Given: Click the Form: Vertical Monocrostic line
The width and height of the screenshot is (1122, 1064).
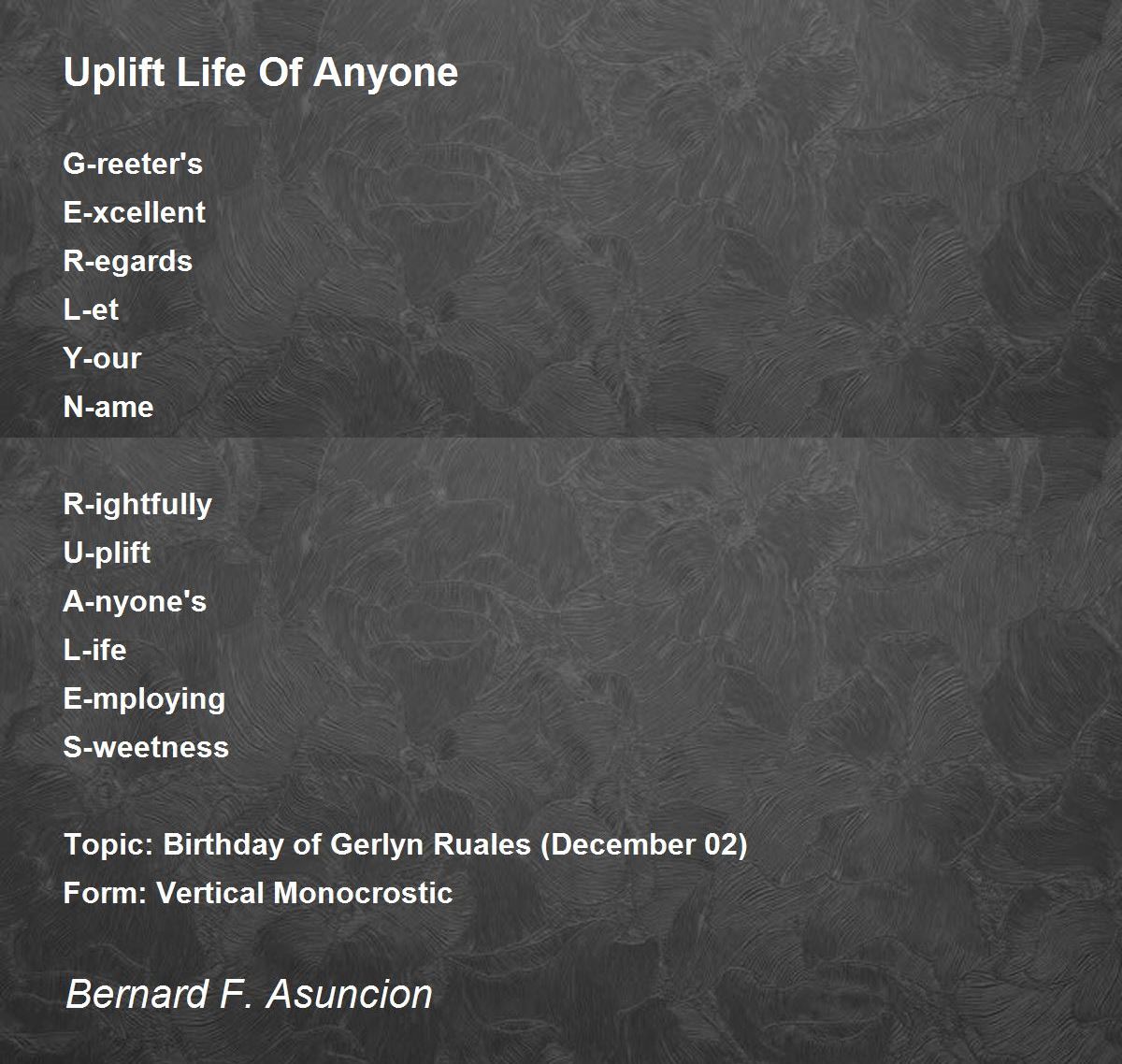Looking at the screenshot, I should (258, 893).
